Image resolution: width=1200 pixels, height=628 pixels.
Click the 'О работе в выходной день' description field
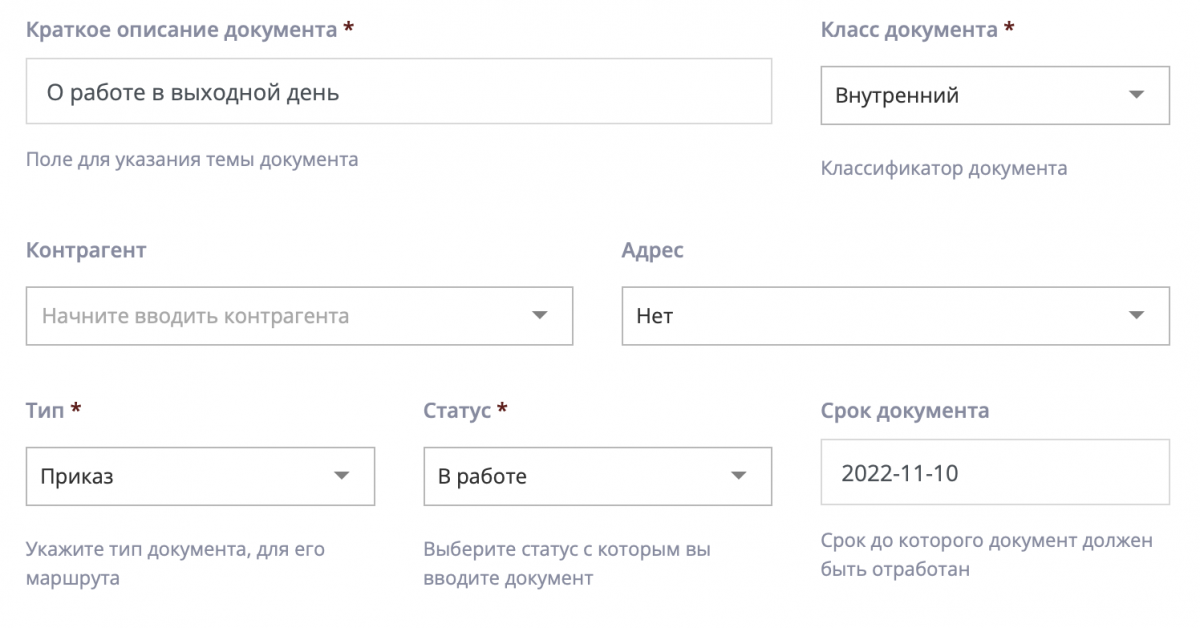(398, 92)
